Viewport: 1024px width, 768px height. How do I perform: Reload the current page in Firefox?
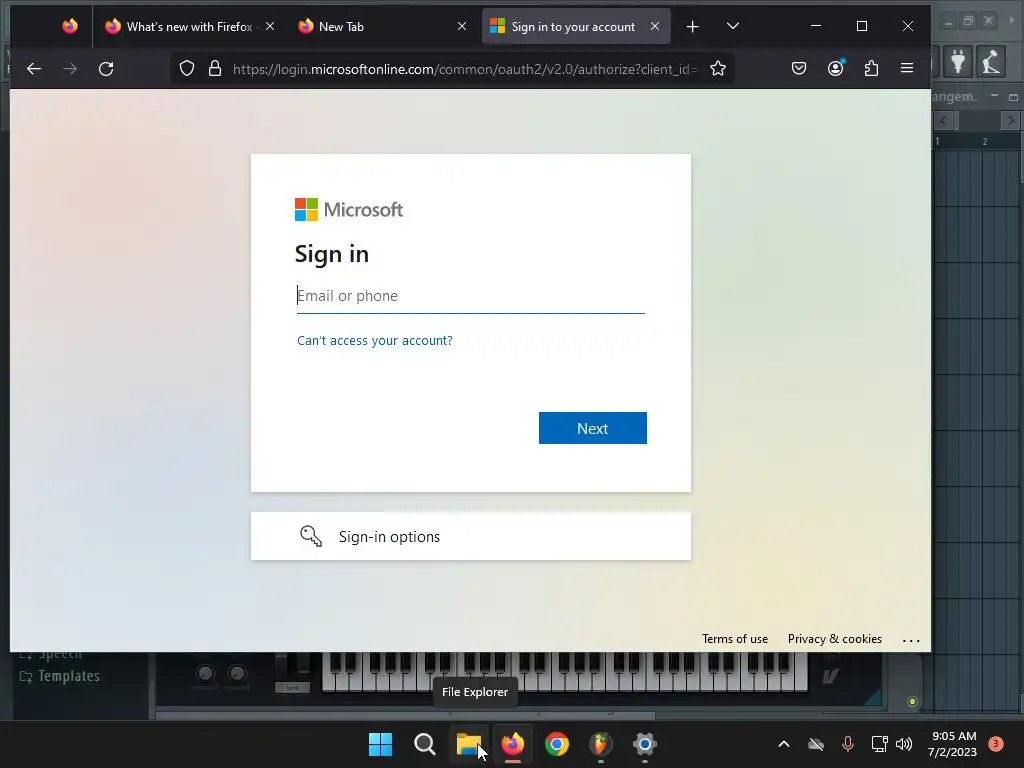pyautogui.click(x=106, y=69)
